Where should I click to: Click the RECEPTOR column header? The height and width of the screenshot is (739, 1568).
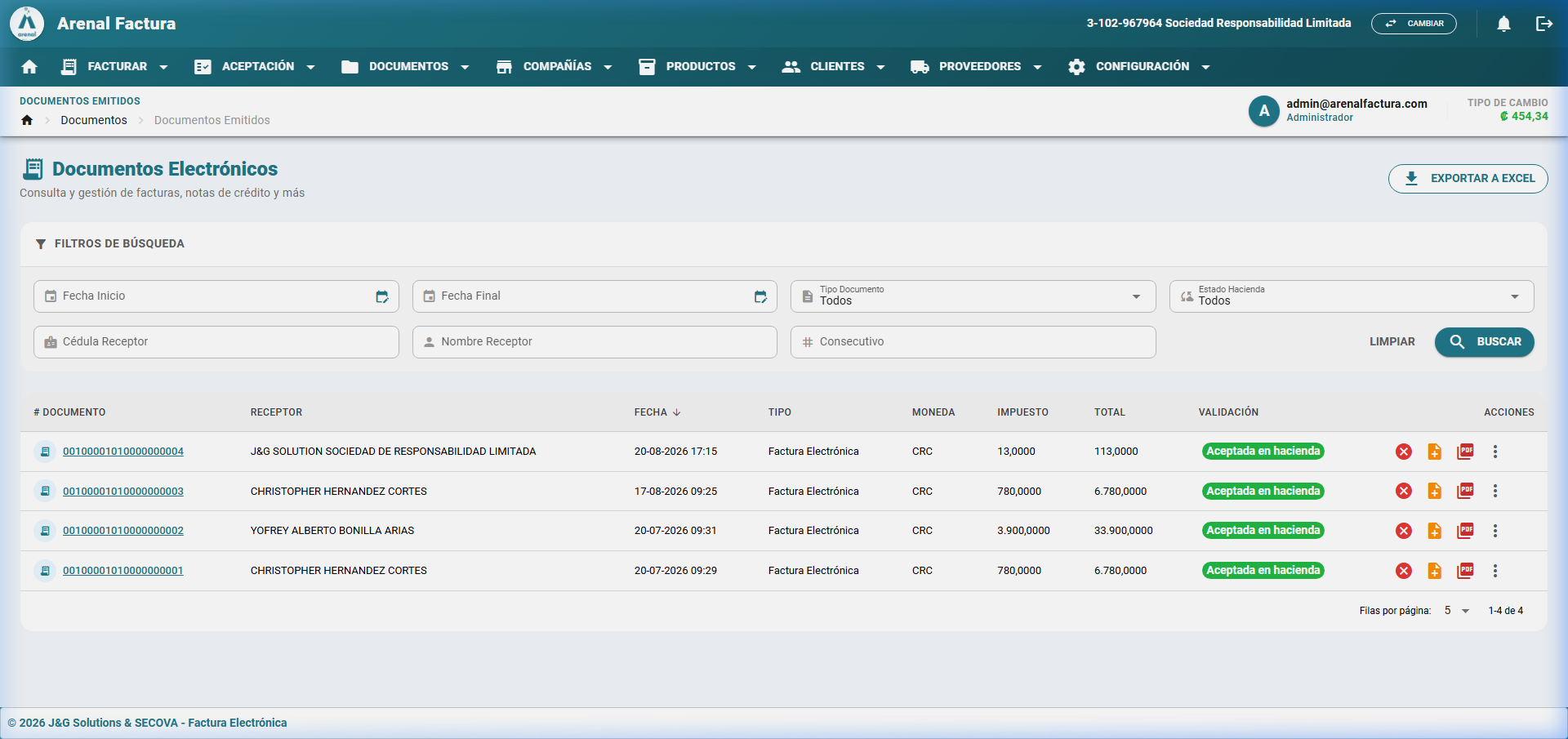click(x=276, y=412)
